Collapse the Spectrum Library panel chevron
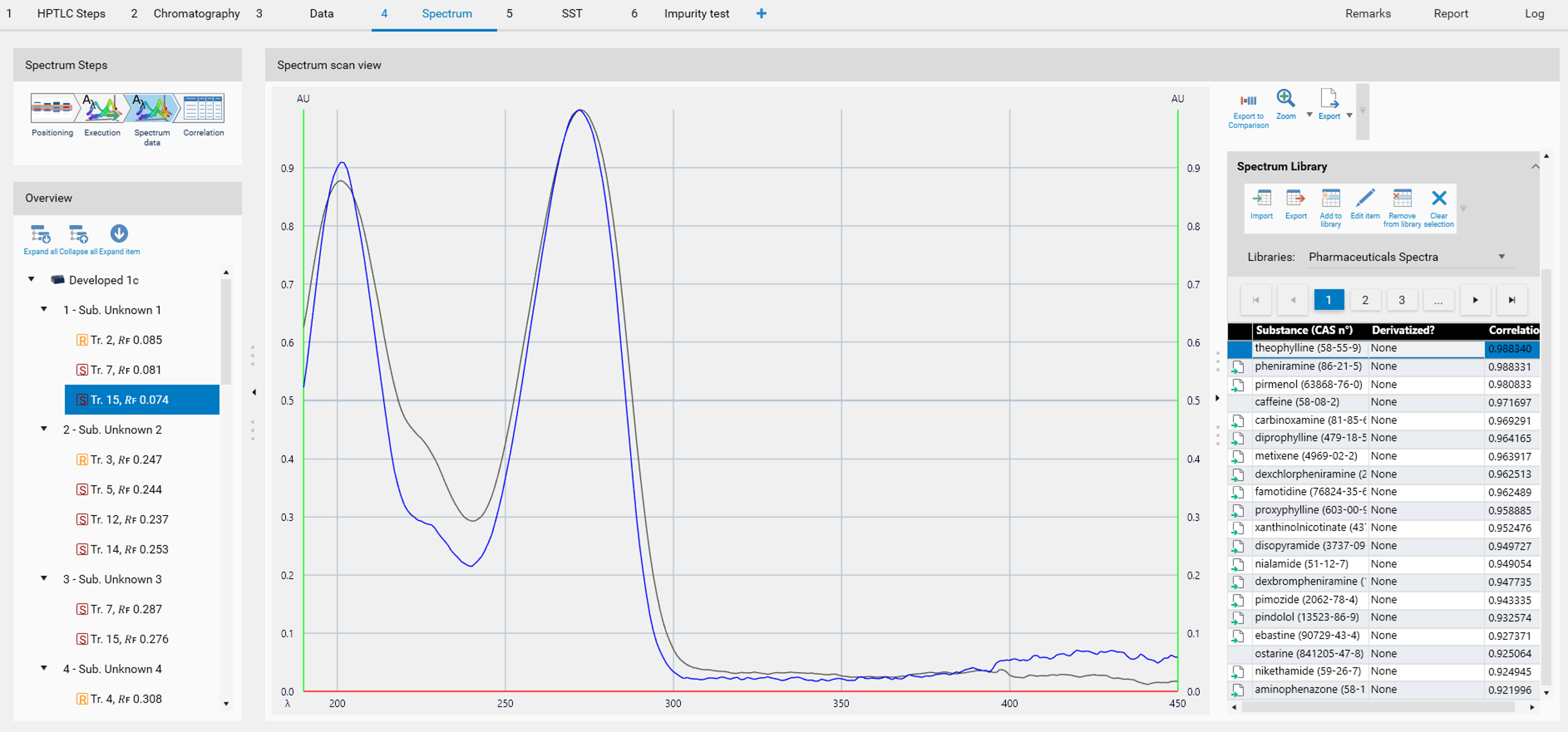Image resolution: width=1568 pixels, height=732 pixels. point(1535,166)
